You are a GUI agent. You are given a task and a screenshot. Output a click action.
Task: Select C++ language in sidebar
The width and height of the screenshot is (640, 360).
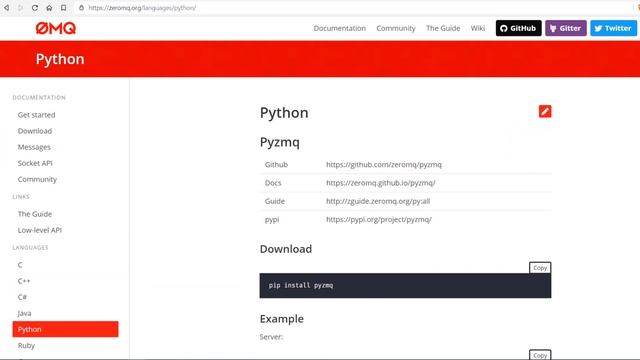coord(24,281)
